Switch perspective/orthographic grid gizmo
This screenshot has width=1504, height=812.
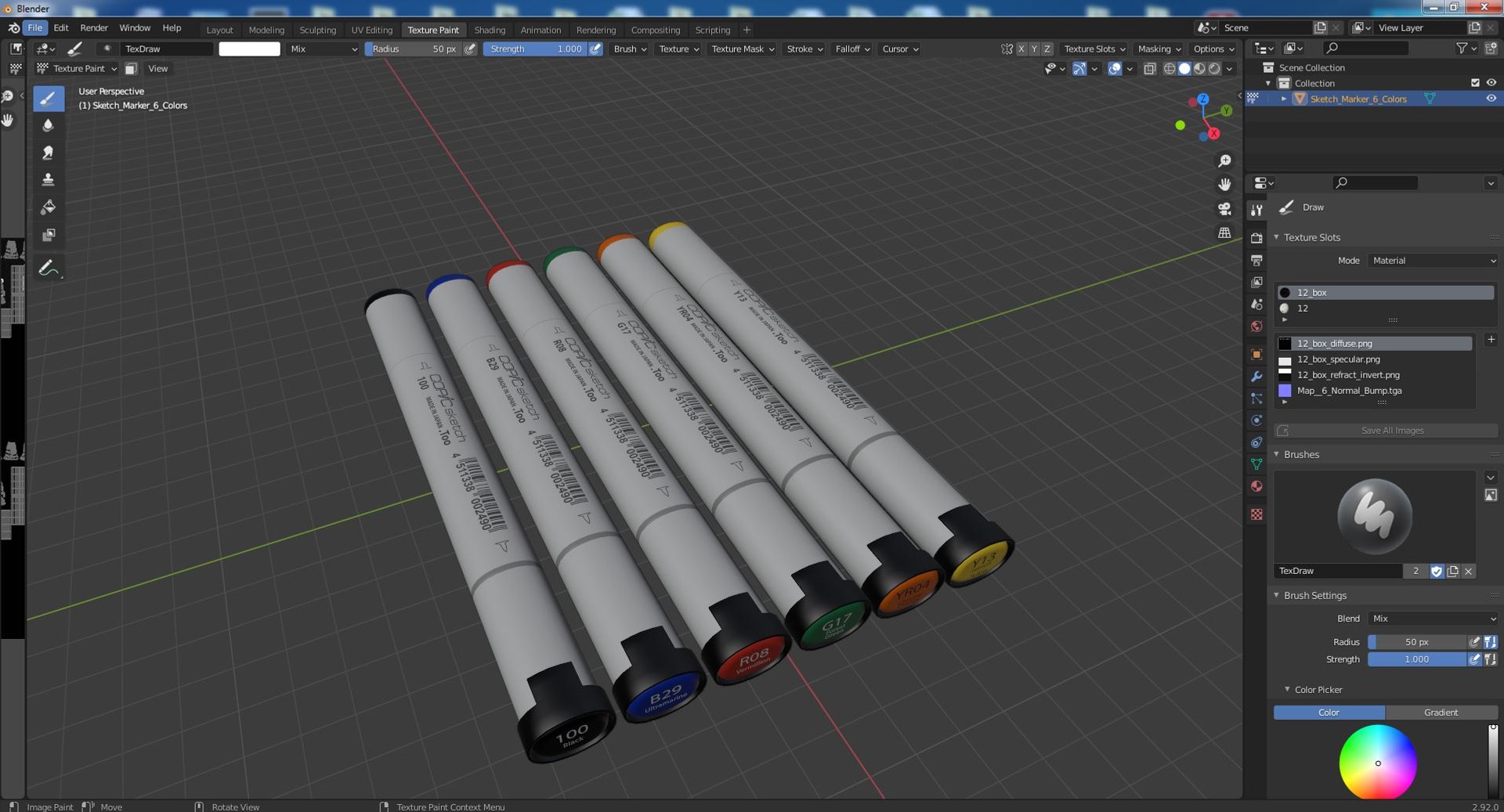click(x=1224, y=233)
